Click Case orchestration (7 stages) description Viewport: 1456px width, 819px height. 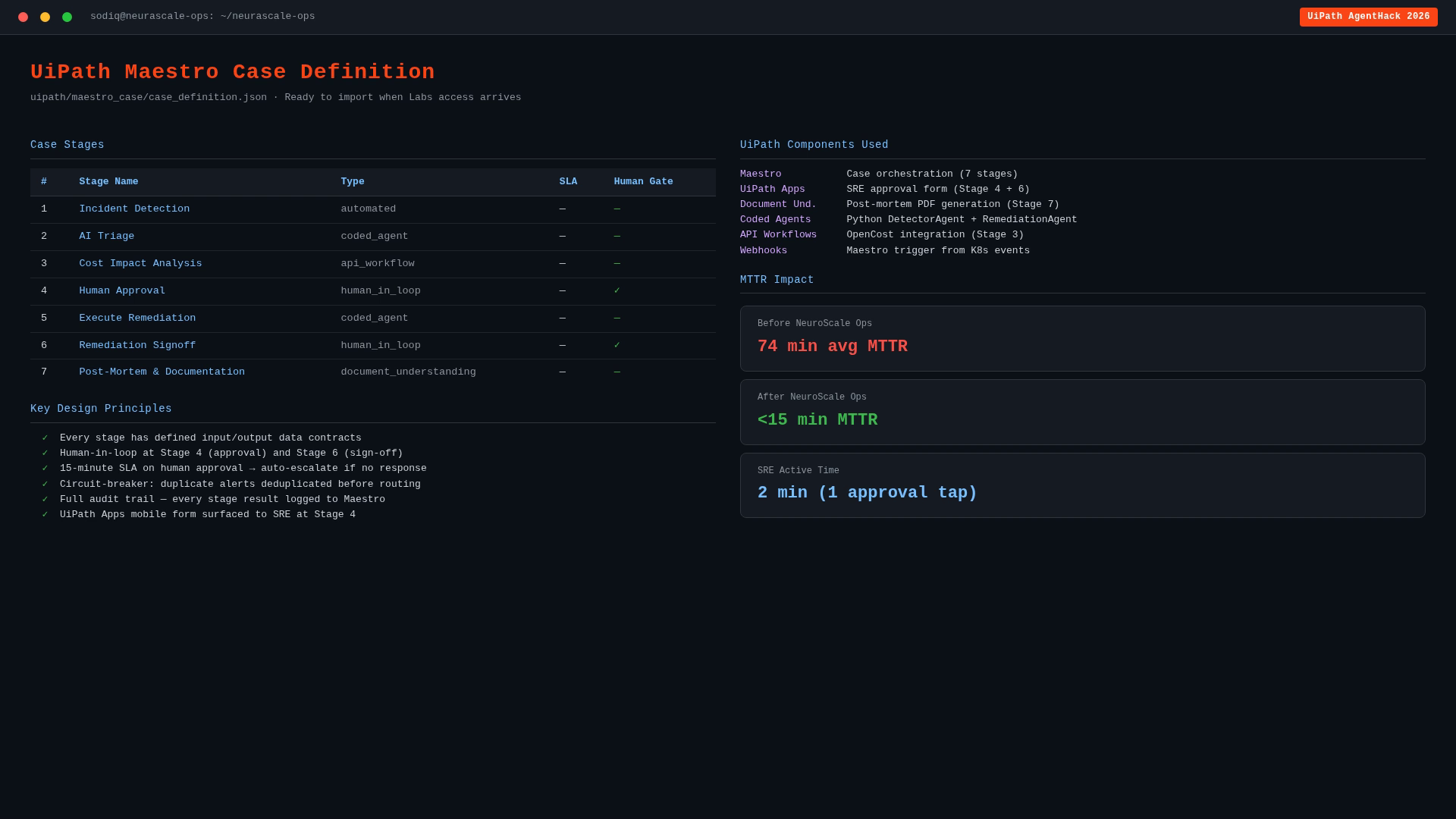932,174
